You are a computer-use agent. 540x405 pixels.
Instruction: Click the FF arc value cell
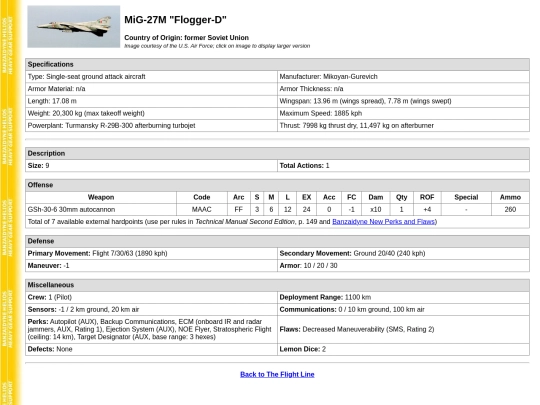[239, 209]
